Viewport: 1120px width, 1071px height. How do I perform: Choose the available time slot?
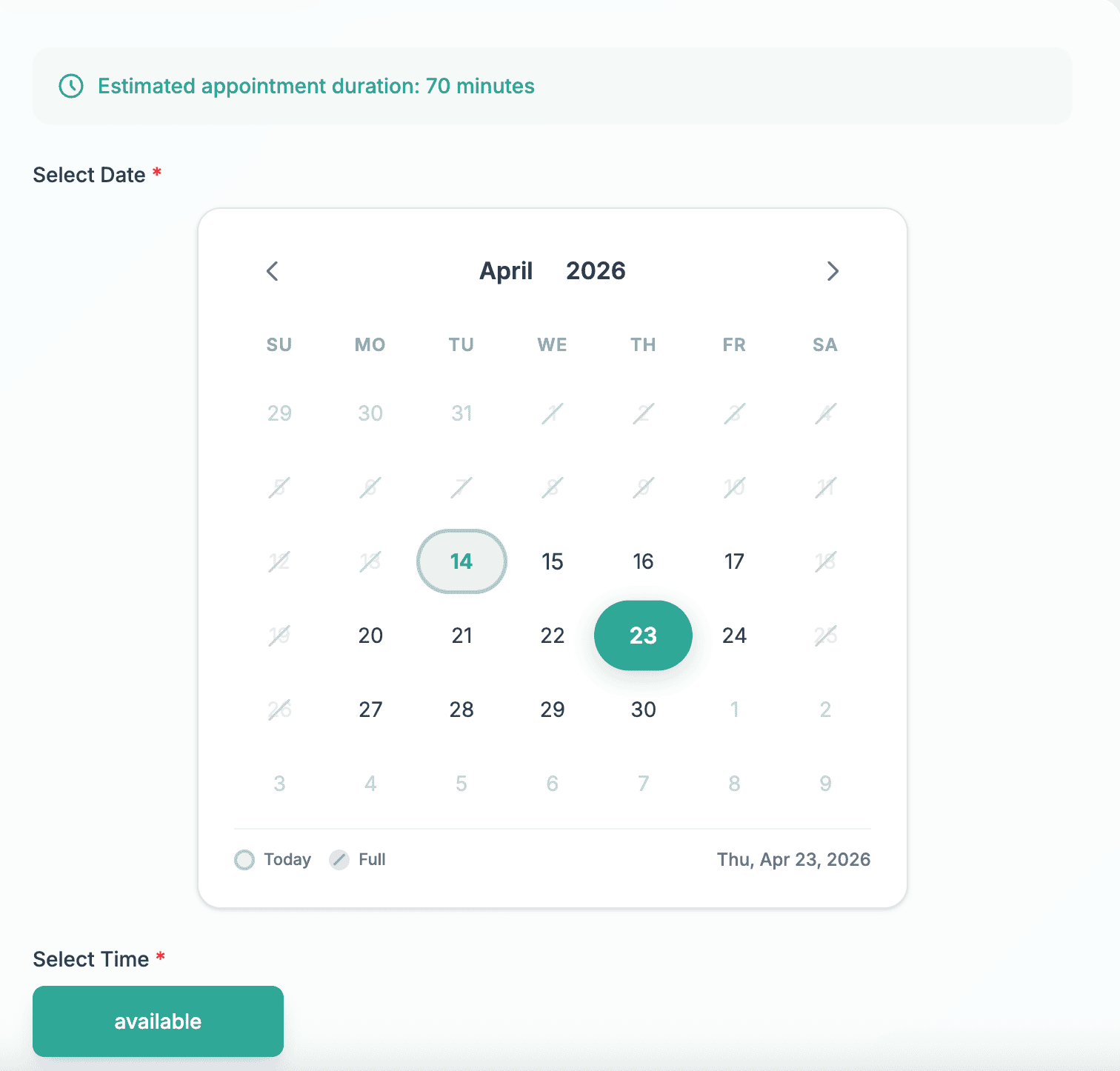click(158, 1021)
